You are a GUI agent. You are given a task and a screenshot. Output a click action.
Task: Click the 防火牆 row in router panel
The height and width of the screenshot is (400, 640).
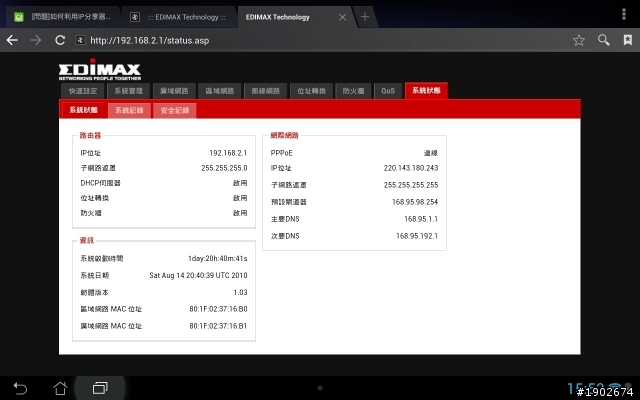tap(164, 213)
